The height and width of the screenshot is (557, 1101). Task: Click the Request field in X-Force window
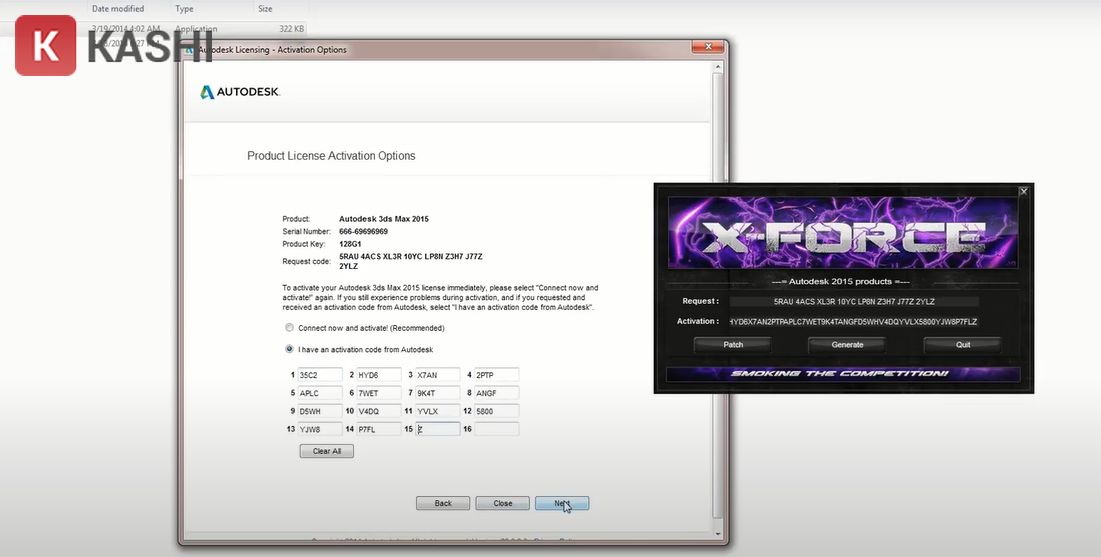point(854,301)
